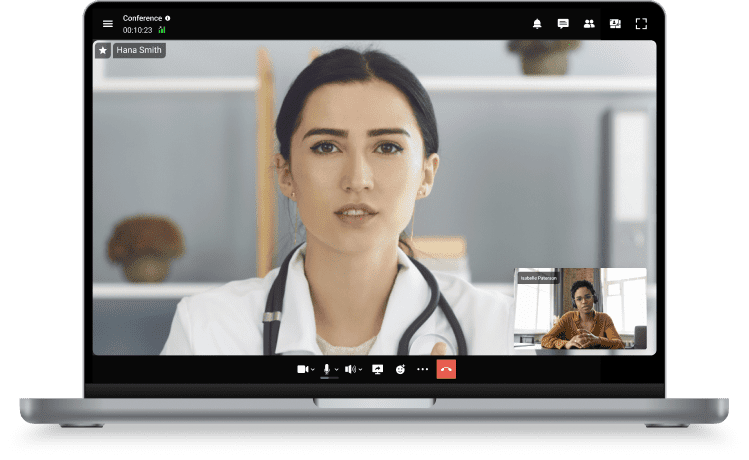Click the 00:10:23 call timer
This screenshot has width=749, height=460.
138,30
